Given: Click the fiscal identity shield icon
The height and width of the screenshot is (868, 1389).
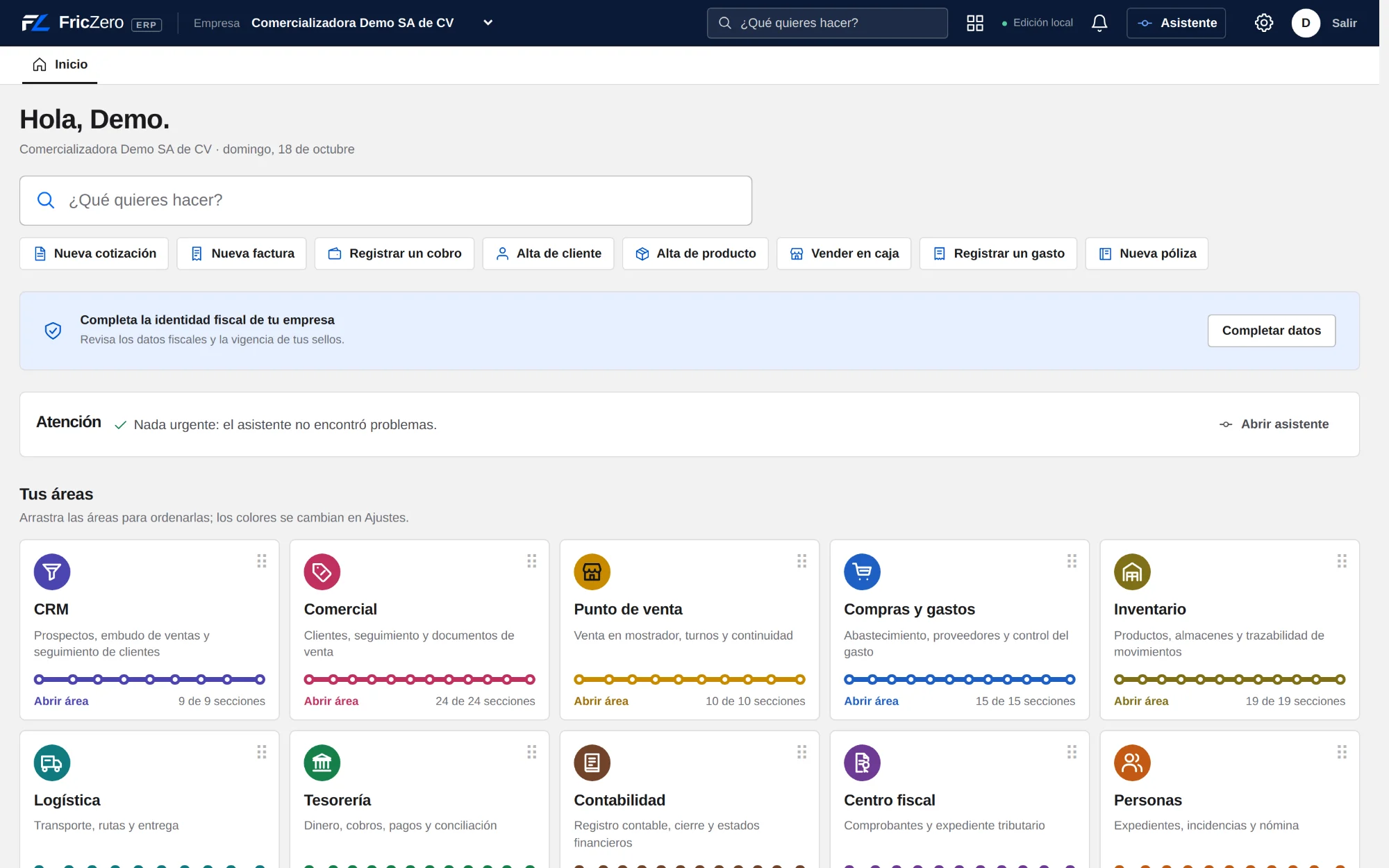Looking at the screenshot, I should 53,331.
